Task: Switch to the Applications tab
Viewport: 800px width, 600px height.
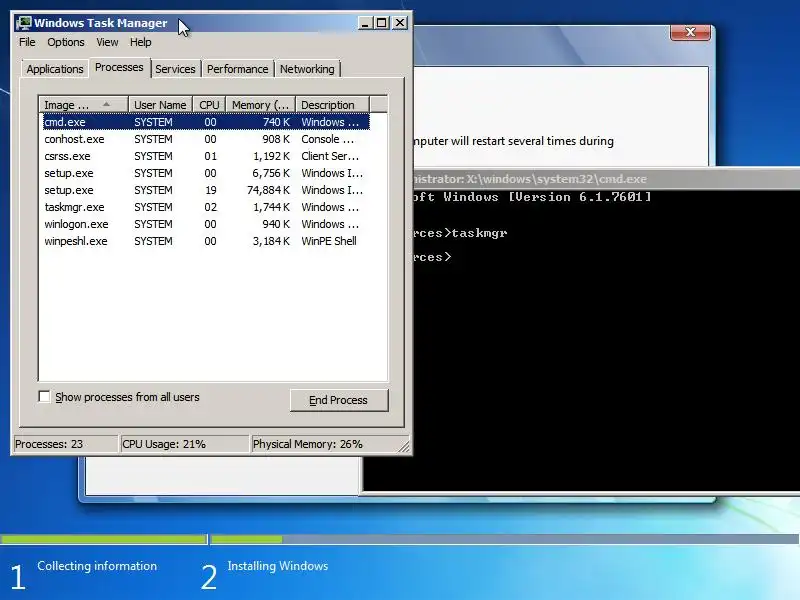Action: tap(55, 69)
